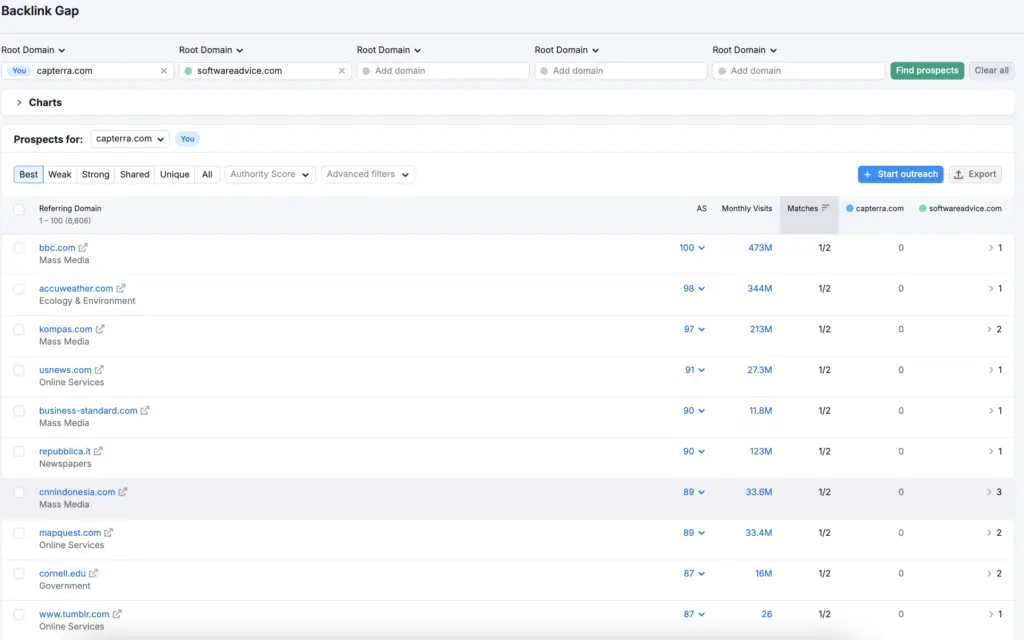Open repubblica.it external link icon
The image size is (1024, 640).
(x=98, y=451)
